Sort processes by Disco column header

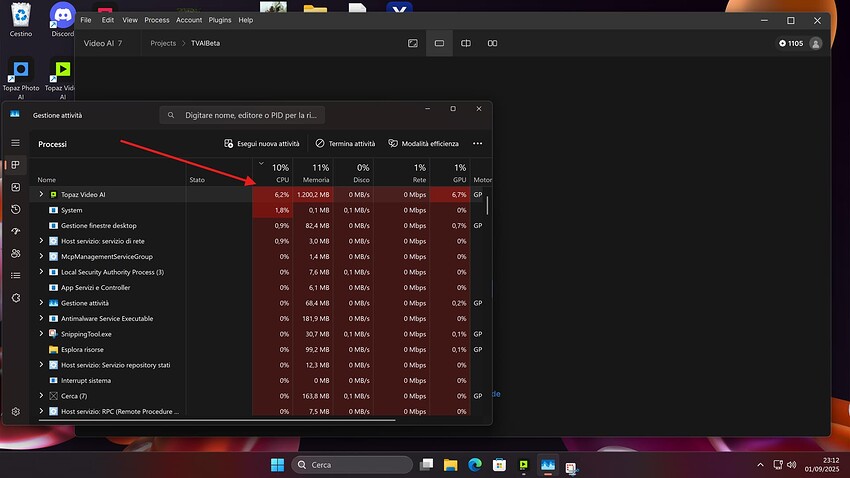(x=353, y=172)
